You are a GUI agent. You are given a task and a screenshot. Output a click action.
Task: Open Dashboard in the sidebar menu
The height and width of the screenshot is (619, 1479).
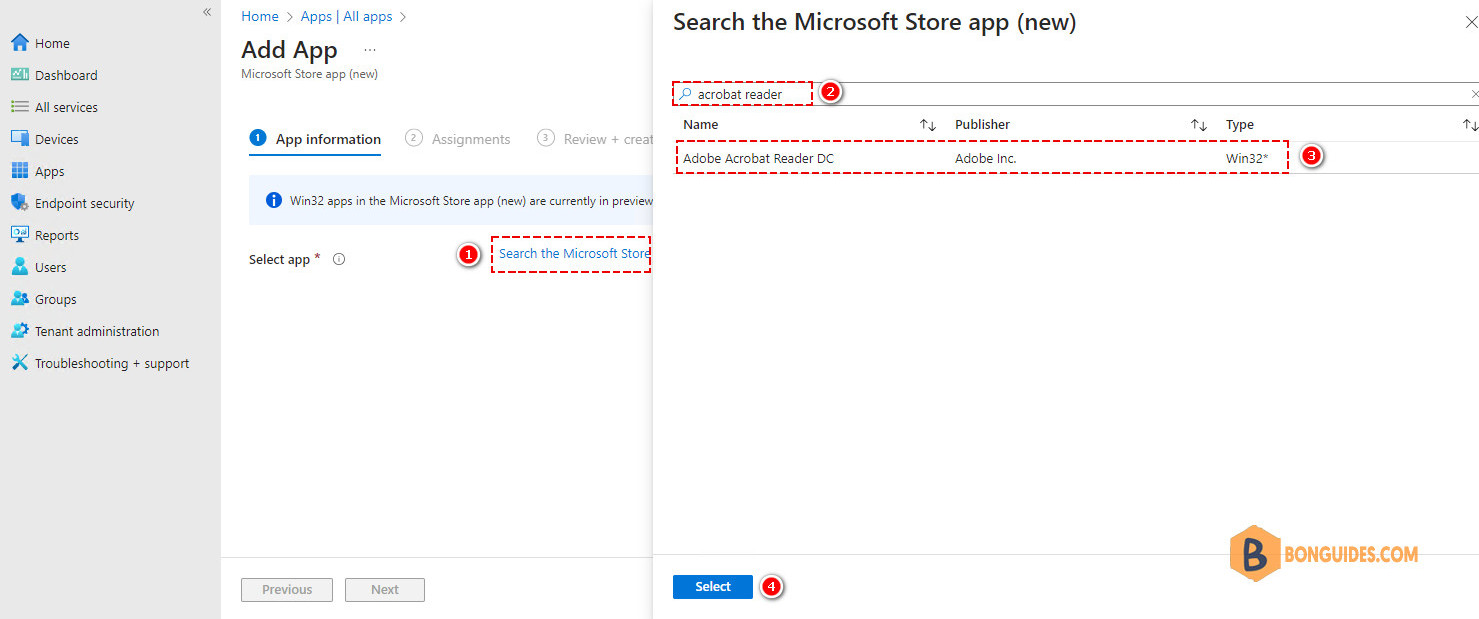[66, 75]
